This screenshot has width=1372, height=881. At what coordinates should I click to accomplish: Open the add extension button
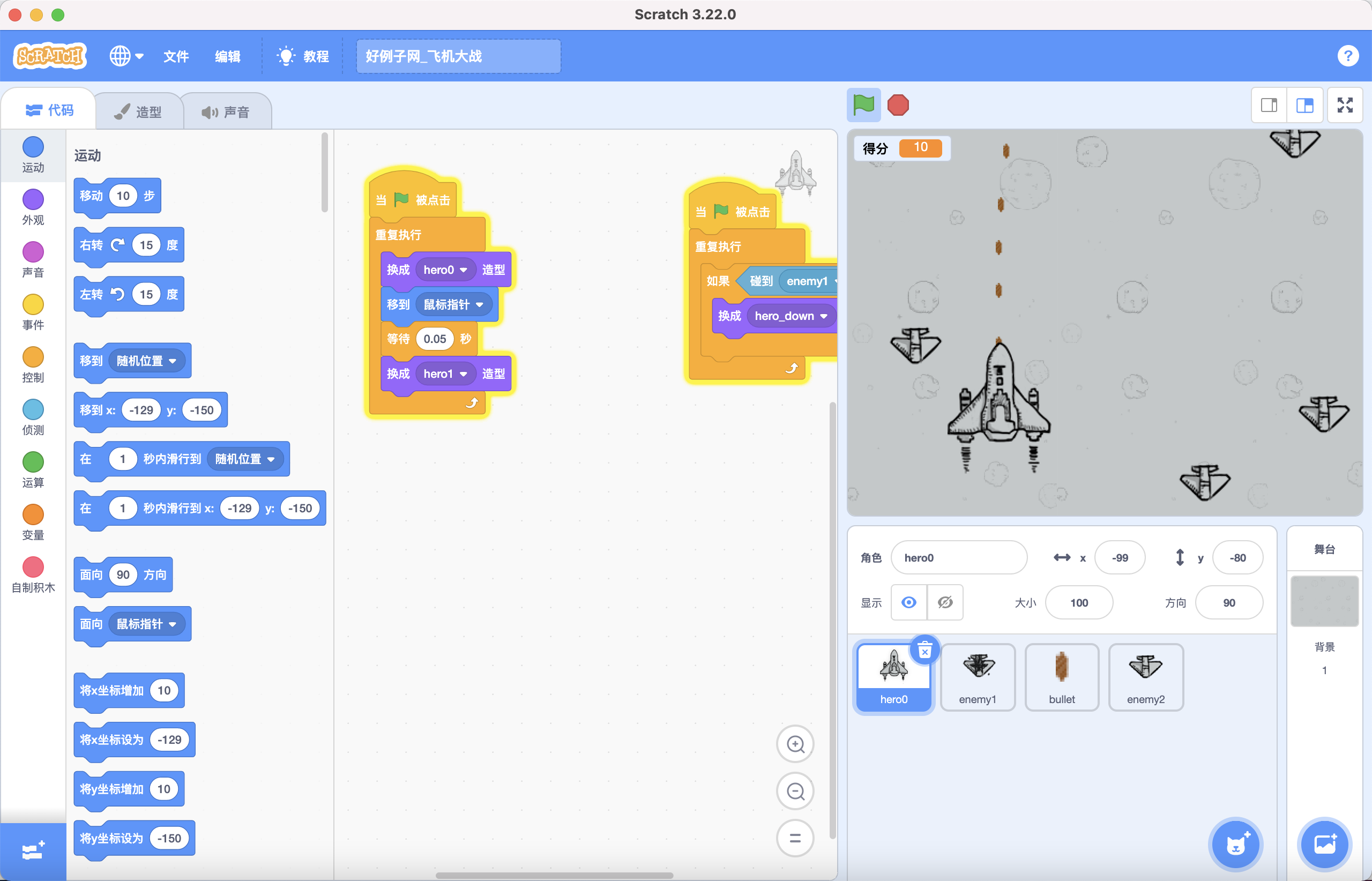(33, 851)
